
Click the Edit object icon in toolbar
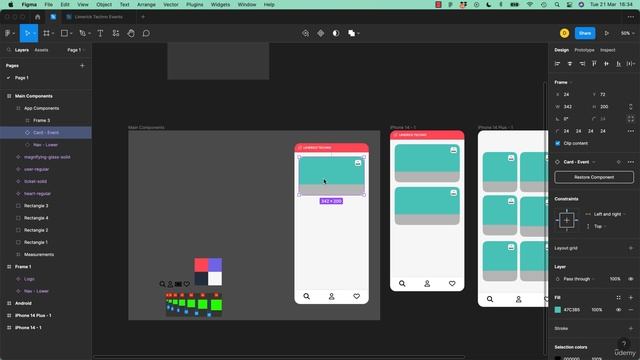(x=306, y=33)
